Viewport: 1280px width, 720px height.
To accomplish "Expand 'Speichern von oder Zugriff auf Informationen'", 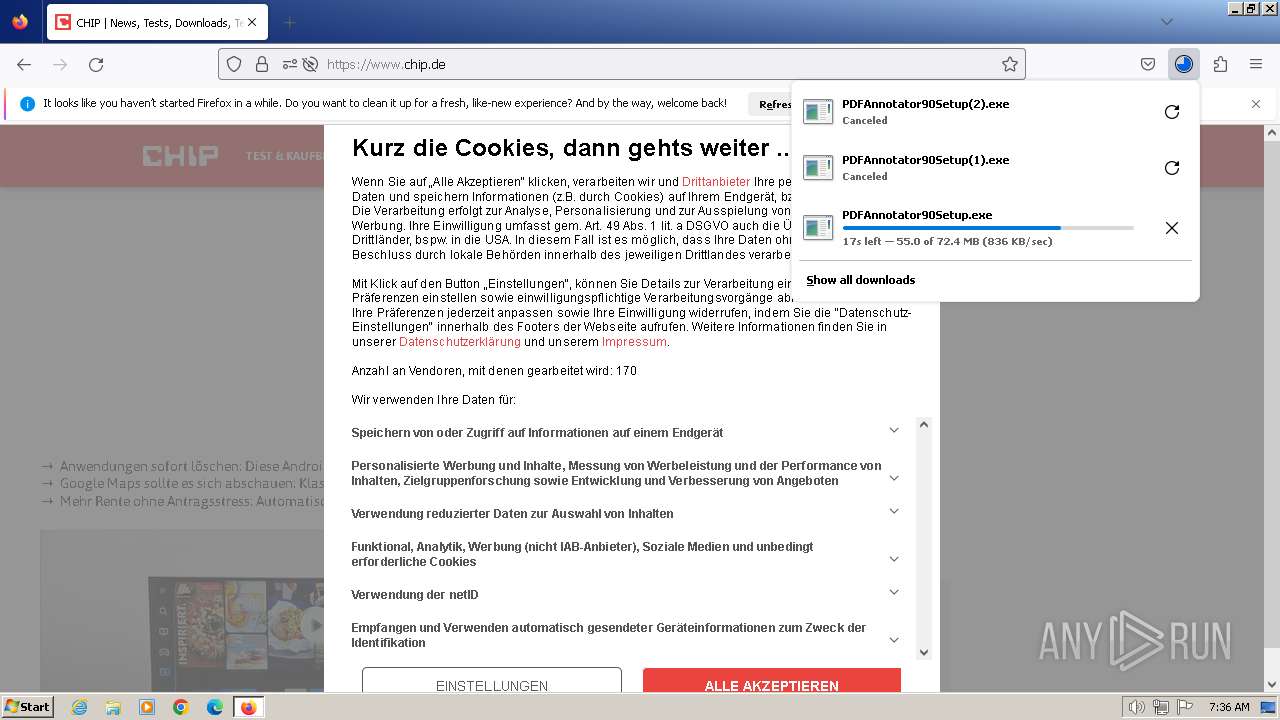I will point(894,430).
